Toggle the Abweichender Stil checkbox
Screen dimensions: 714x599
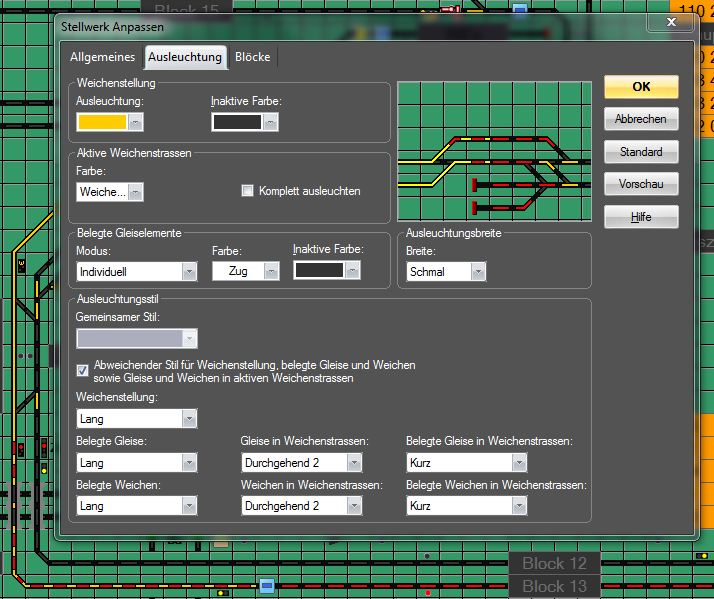[x=83, y=371]
